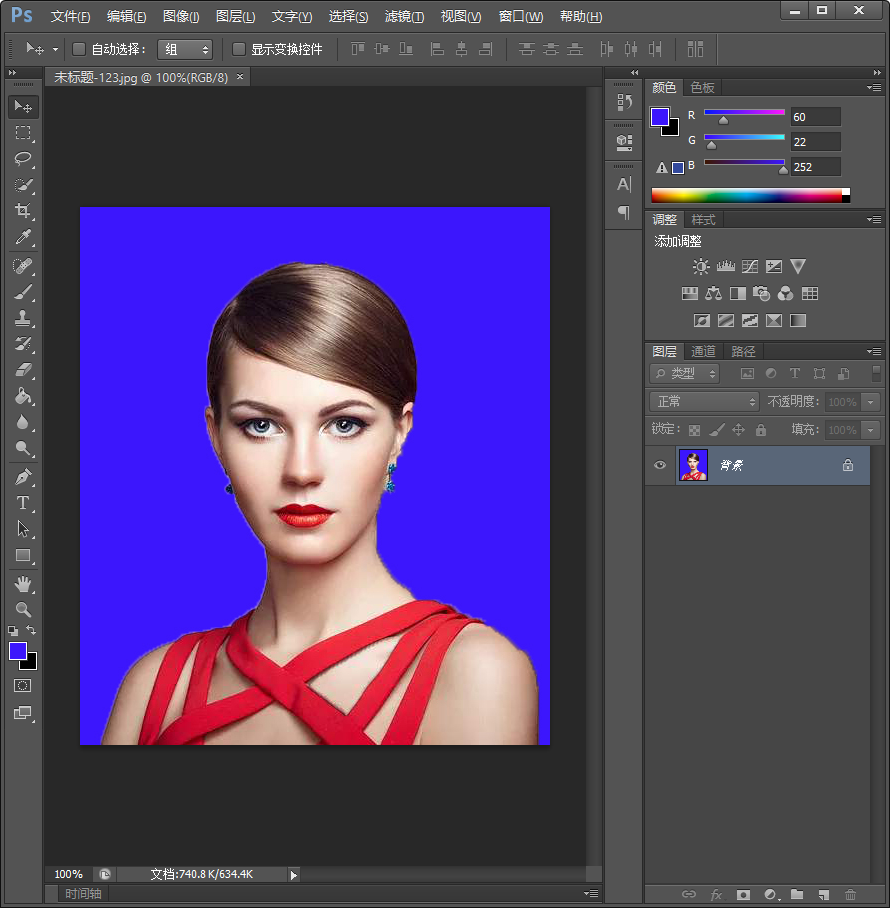Expand the status bar info arrow
This screenshot has width=890, height=908.
294,875
